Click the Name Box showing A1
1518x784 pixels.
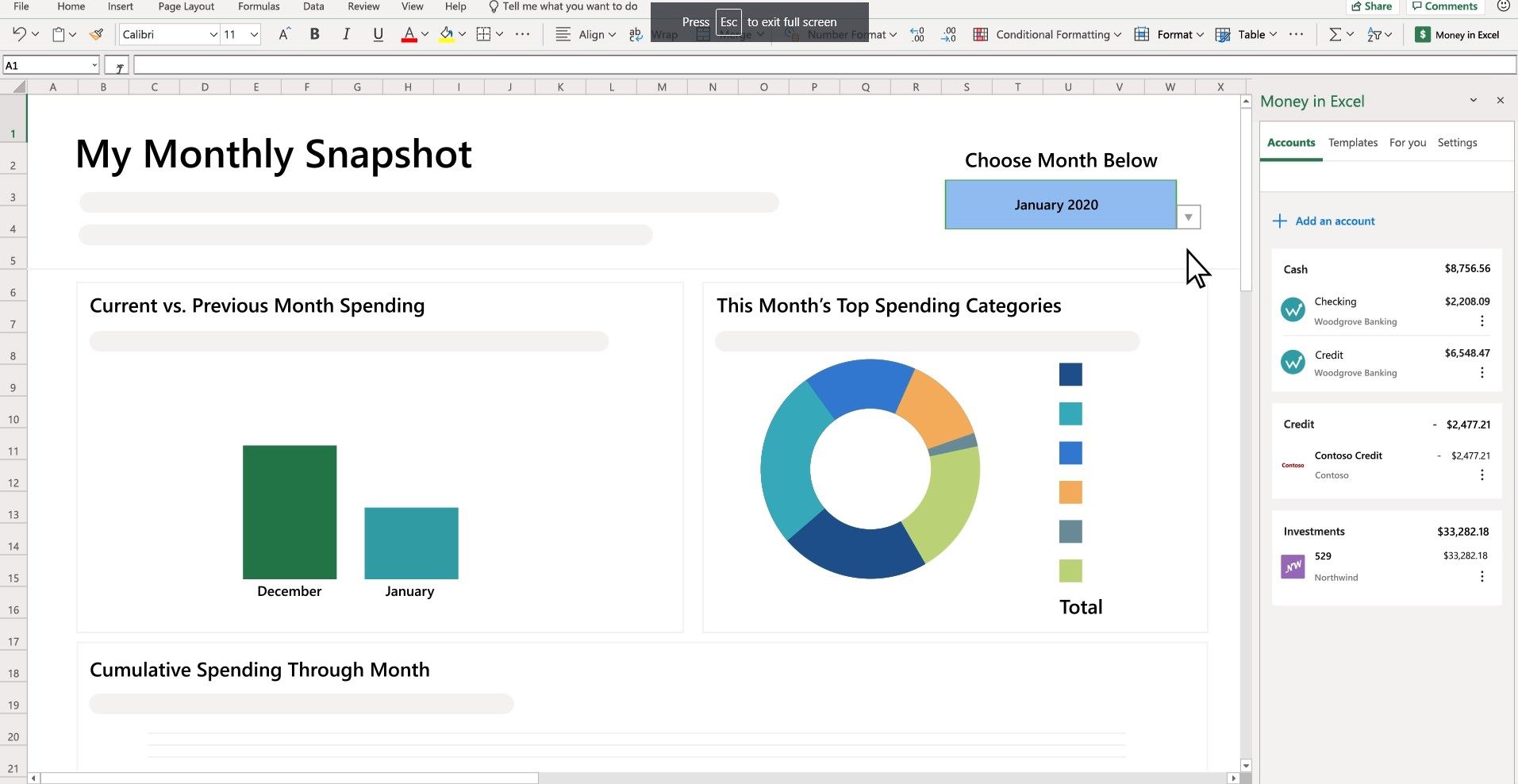(x=51, y=65)
